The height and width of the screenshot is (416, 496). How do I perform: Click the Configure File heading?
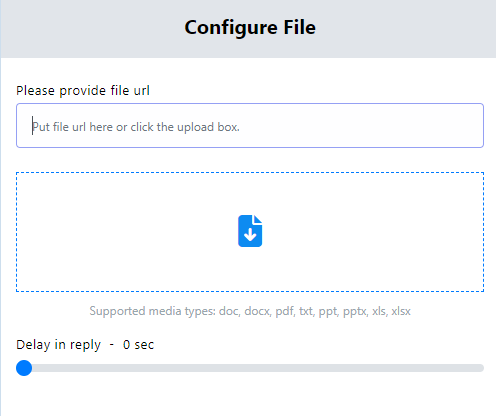click(250, 27)
